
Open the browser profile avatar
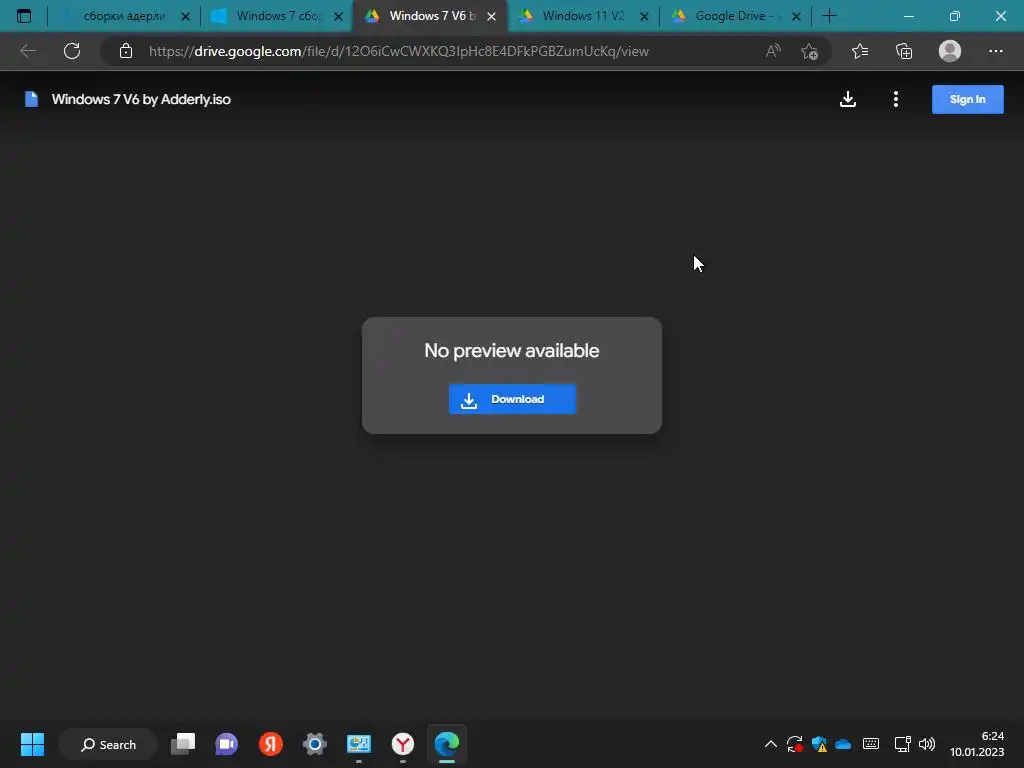tap(950, 51)
